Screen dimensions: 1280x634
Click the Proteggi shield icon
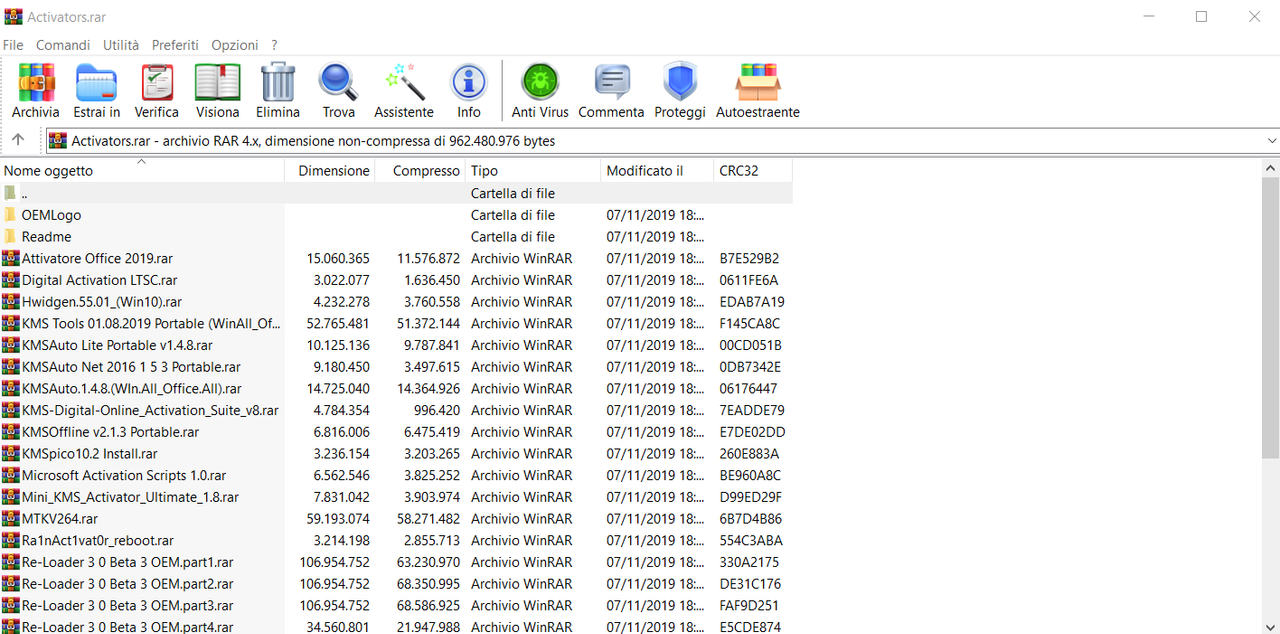click(680, 82)
